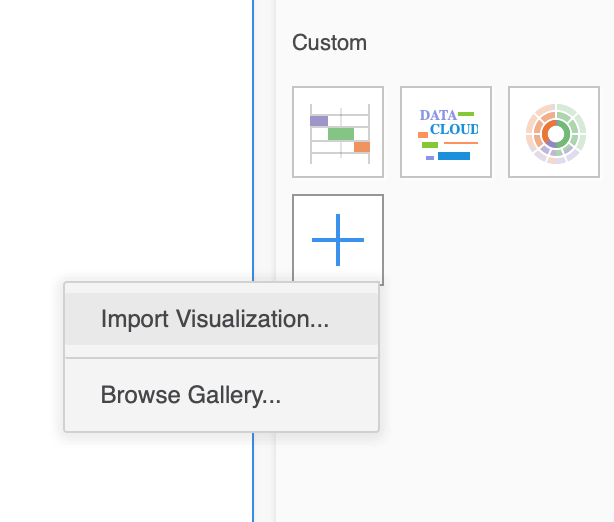Pick the sunburst chart visualization
The width and height of the screenshot is (614, 522).
point(553,132)
